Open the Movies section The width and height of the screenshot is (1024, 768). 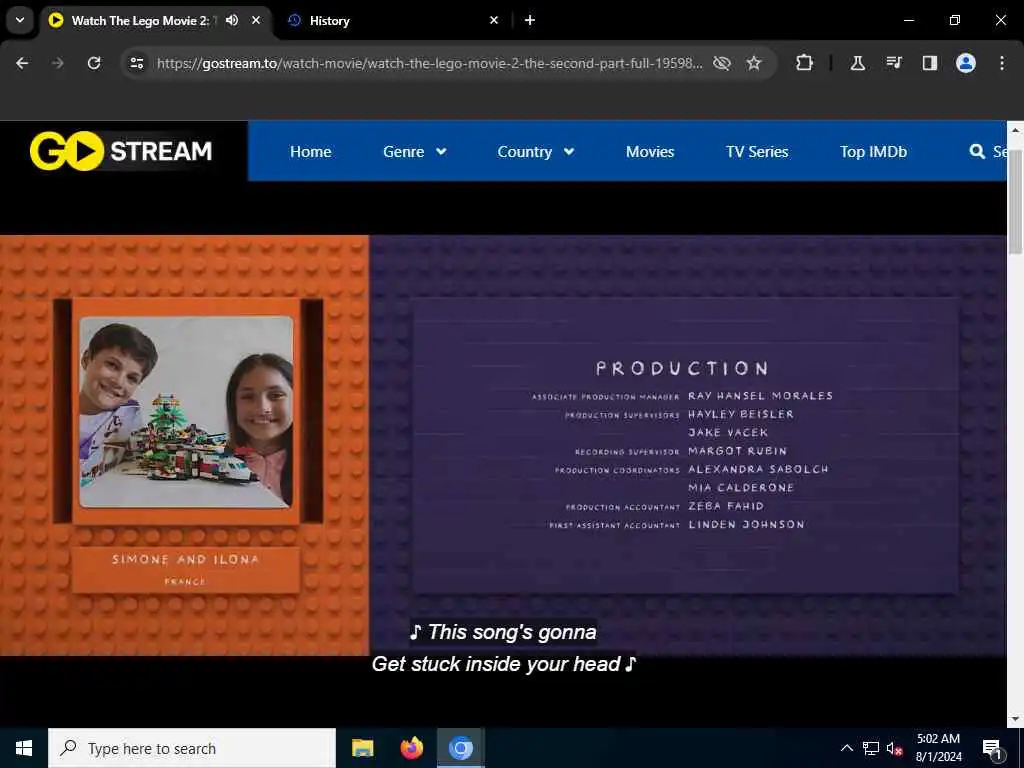pyautogui.click(x=650, y=152)
